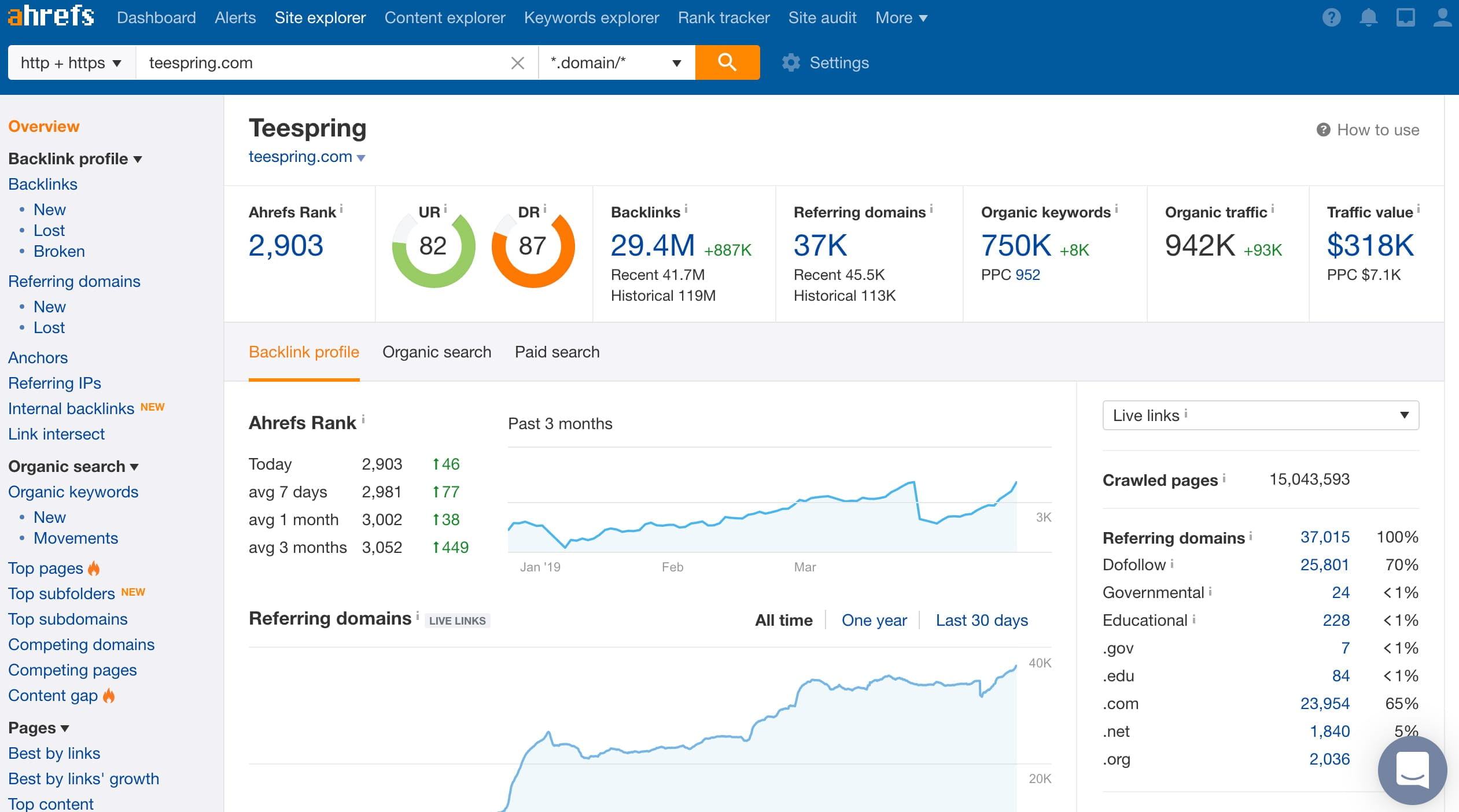The height and width of the screenshot is (812, 1459).
Task: Select the Last 30 days time filter
Action: coord(981,619)
